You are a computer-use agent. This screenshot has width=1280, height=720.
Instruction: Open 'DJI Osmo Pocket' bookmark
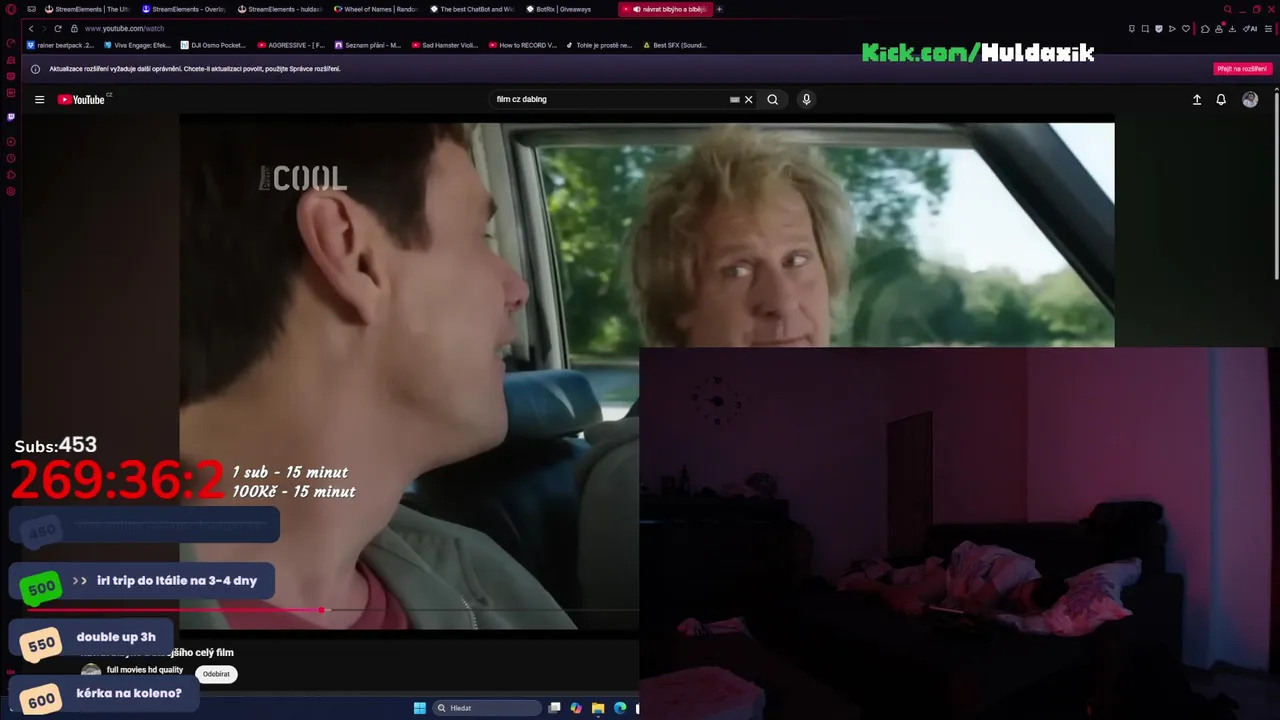[213, 45]
